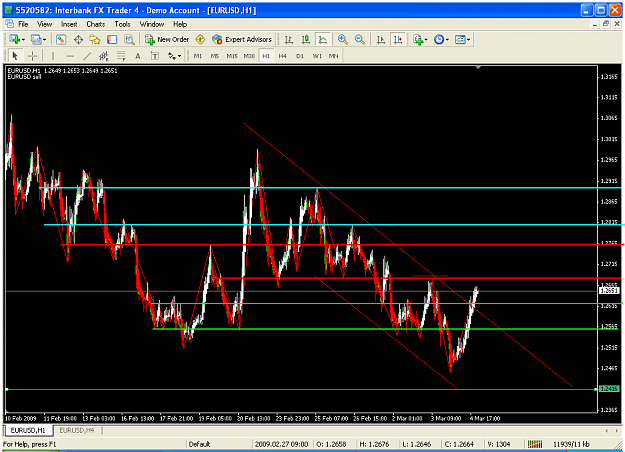Screen dimensions: 625x452
Task: Click the '11939/11 kb' traffic entry
Action: pos(571,444)
